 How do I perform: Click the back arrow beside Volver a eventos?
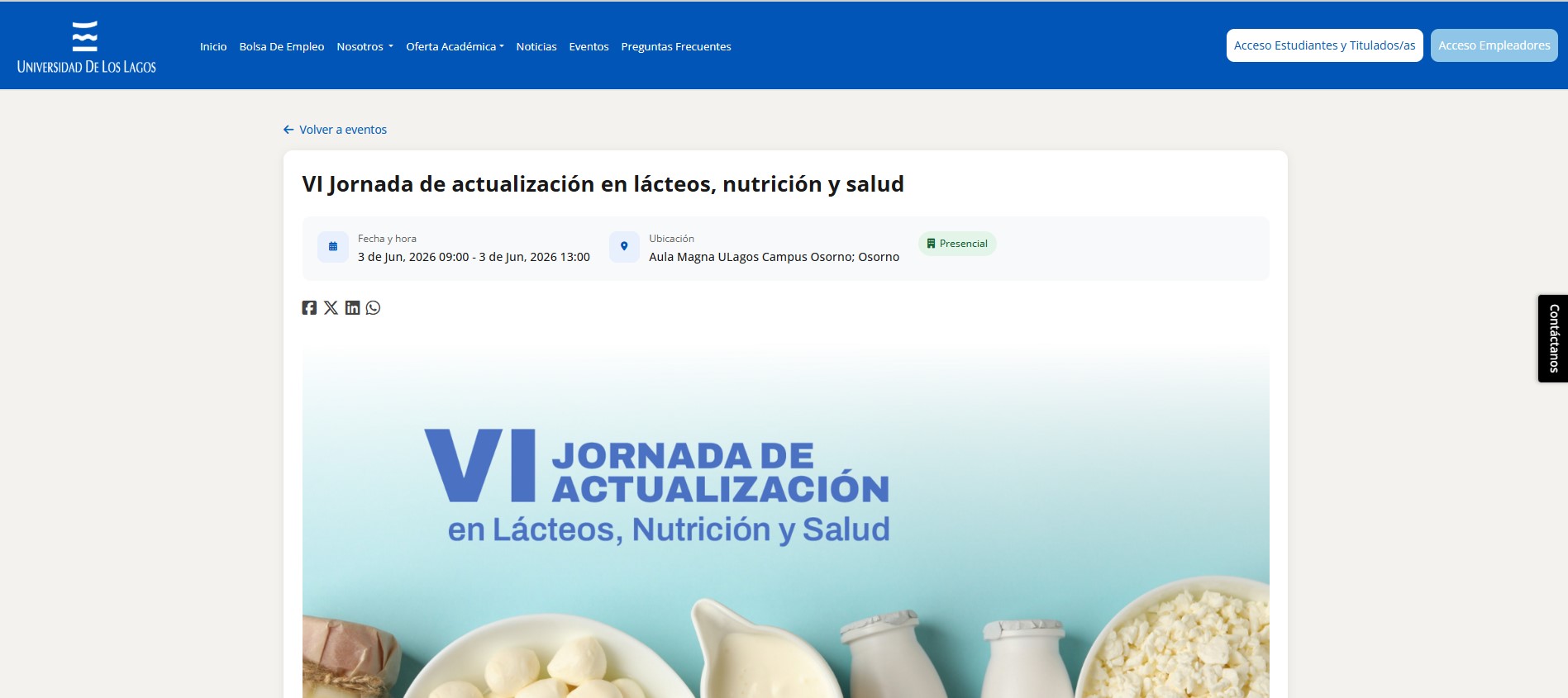pyautogui.click(x=288, y=130)
